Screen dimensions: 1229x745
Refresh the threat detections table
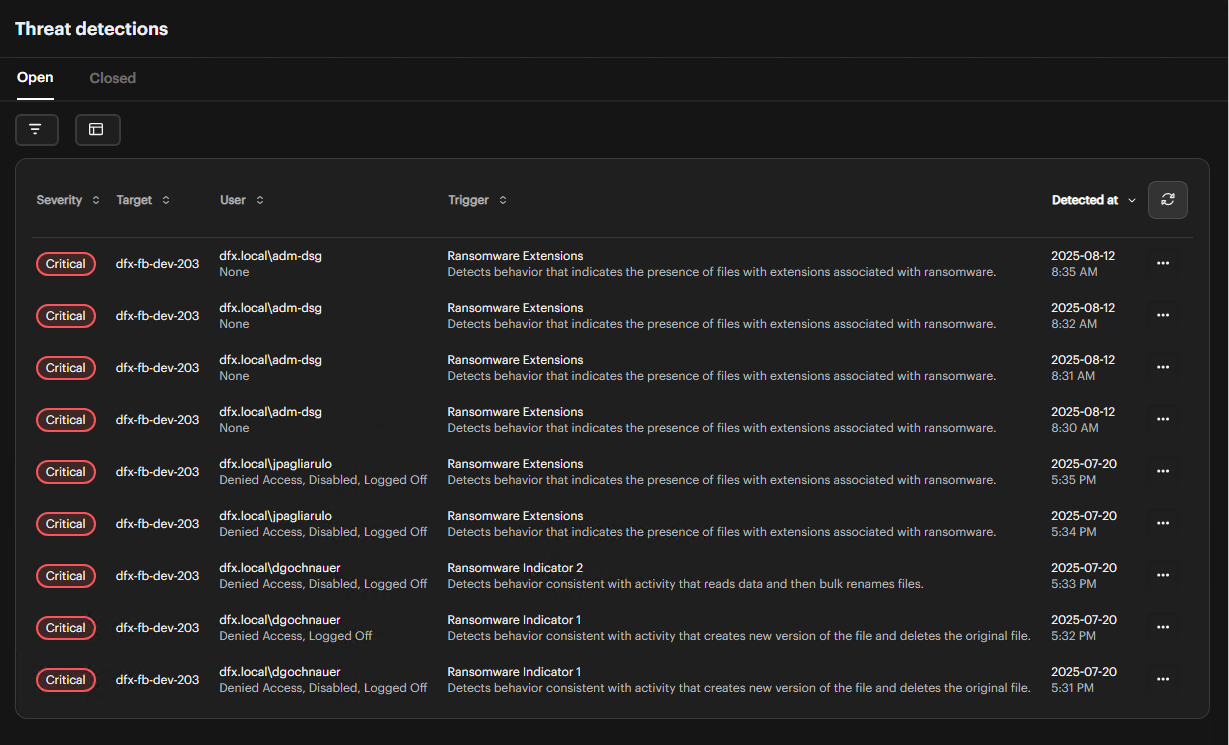click(x=1167, y=200)
